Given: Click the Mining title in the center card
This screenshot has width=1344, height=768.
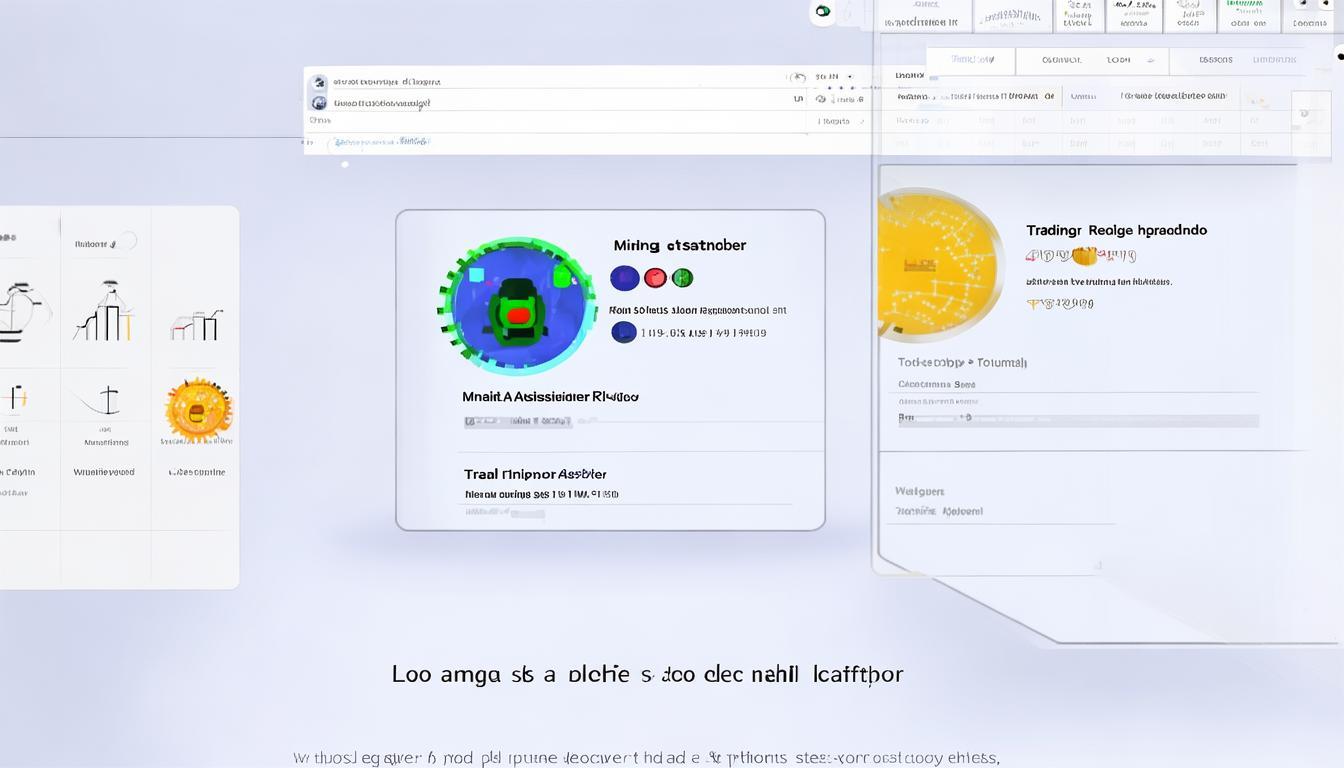Looking at the screenshot, I should coord(679,245).
